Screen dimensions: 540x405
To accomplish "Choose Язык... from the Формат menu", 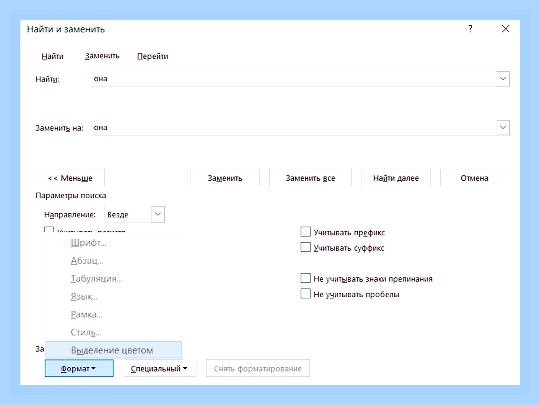I will pos(114,297).
